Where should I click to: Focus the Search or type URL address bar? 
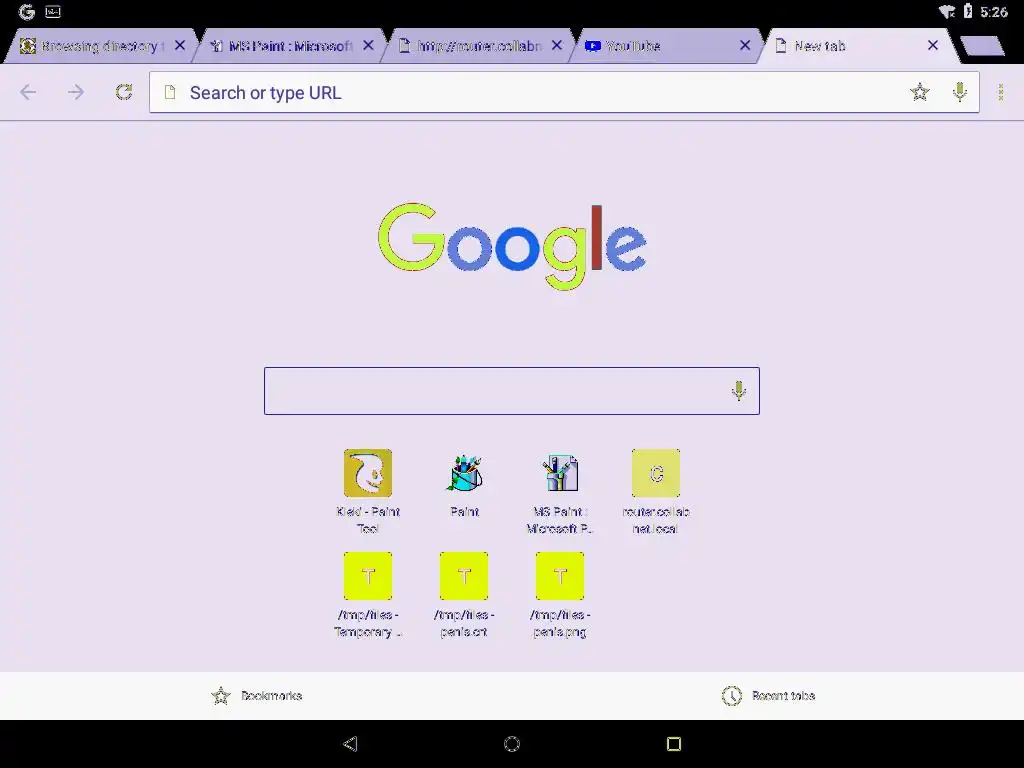point(564,92)
